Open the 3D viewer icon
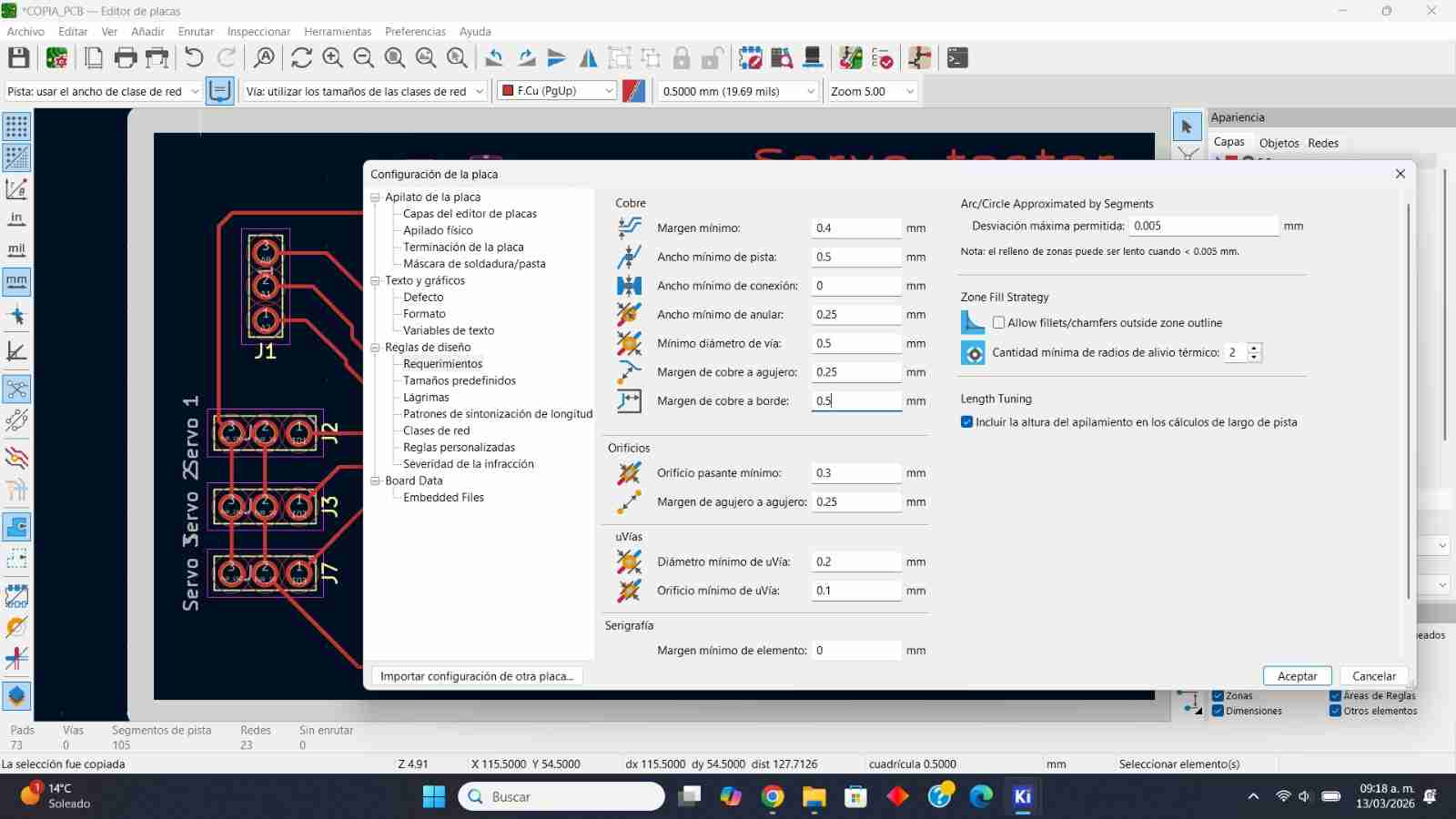The image size is (1456, 819). click(813, 58)
